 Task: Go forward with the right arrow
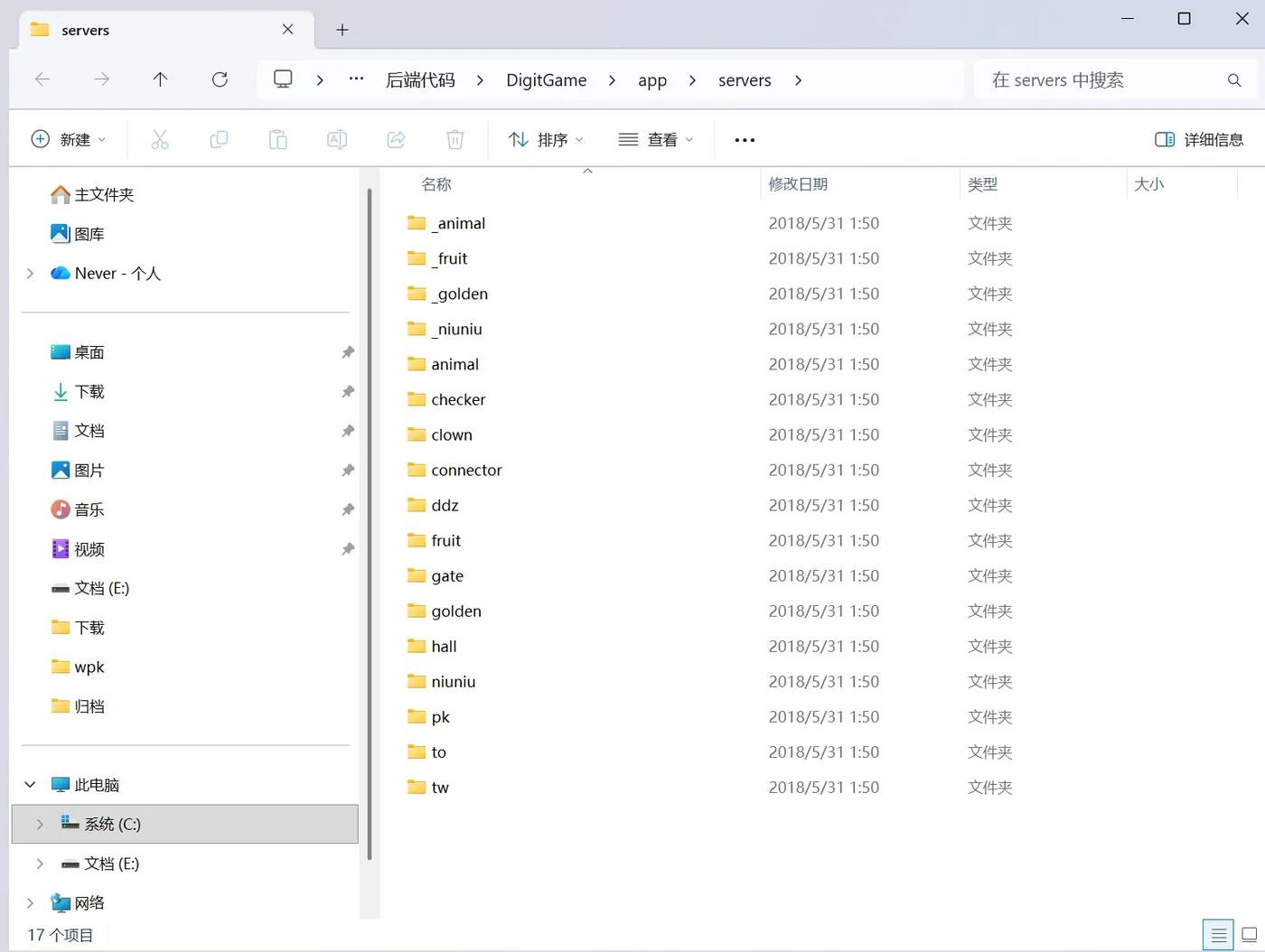(x=101, y=79)
